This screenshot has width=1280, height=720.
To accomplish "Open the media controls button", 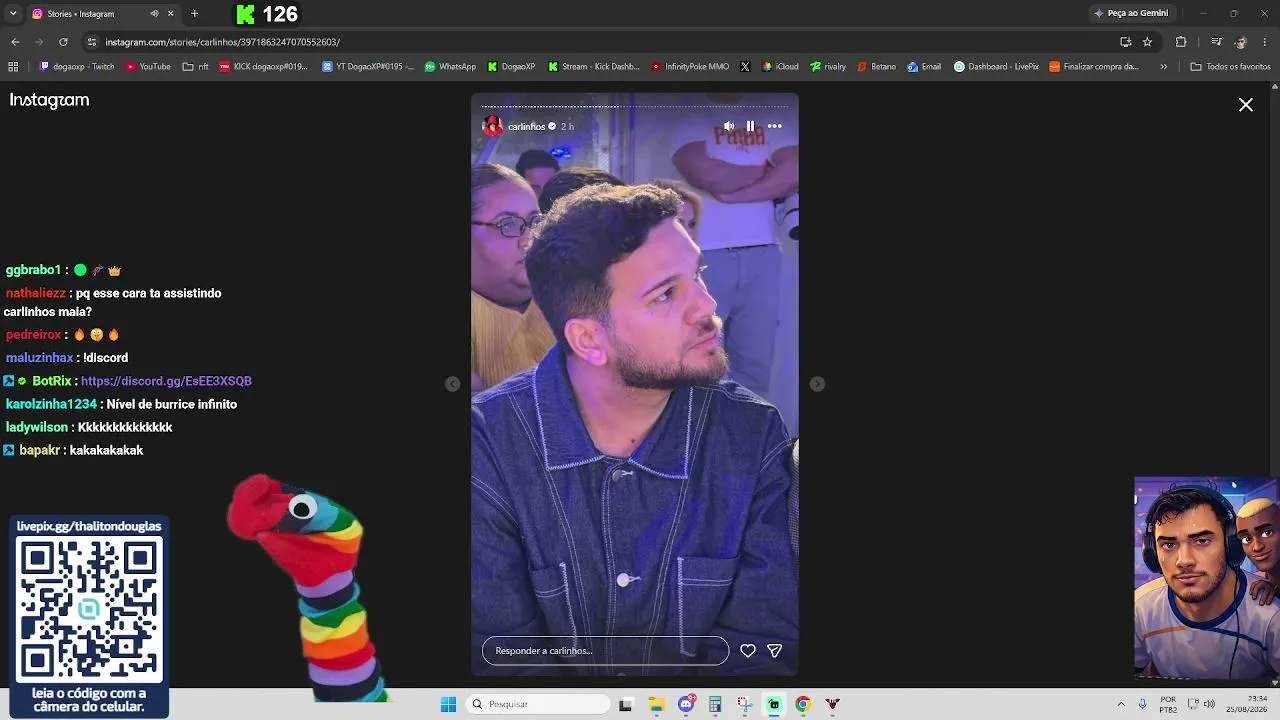I will coord(1216,42).
